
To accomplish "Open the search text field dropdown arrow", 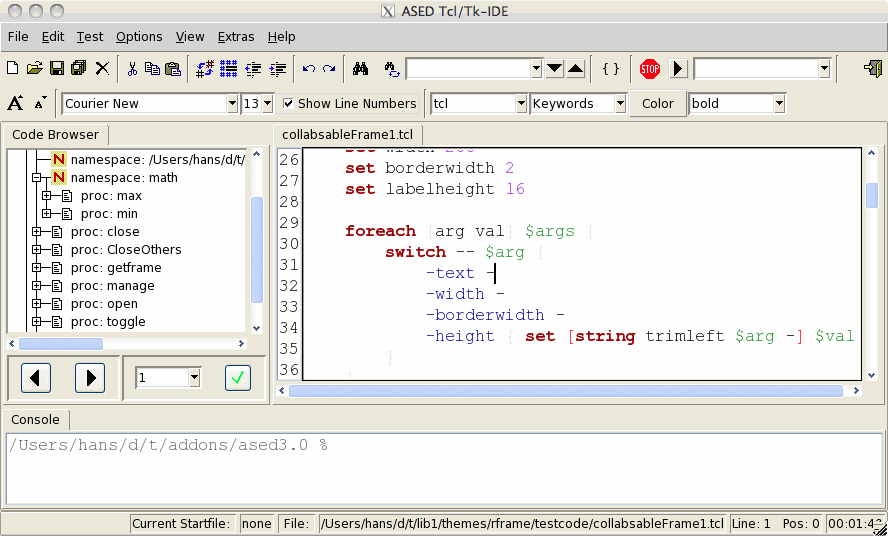I will pyautogui.click(x=536, y=69).
